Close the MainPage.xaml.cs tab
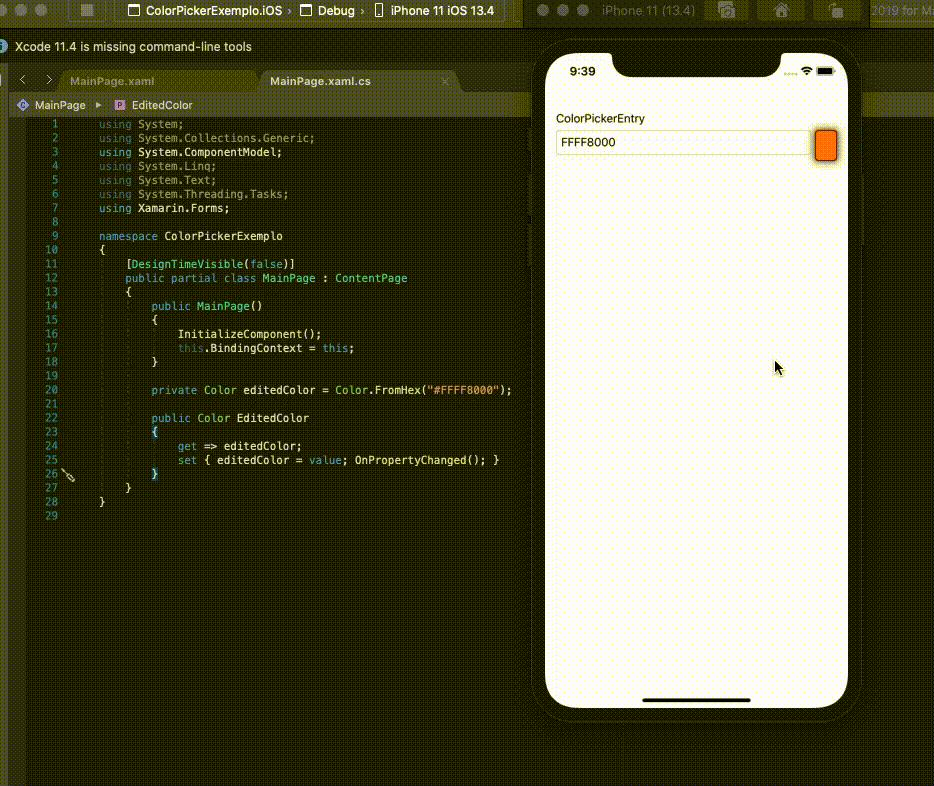Screen dimensions: 934x786 (x=445, y=81)
